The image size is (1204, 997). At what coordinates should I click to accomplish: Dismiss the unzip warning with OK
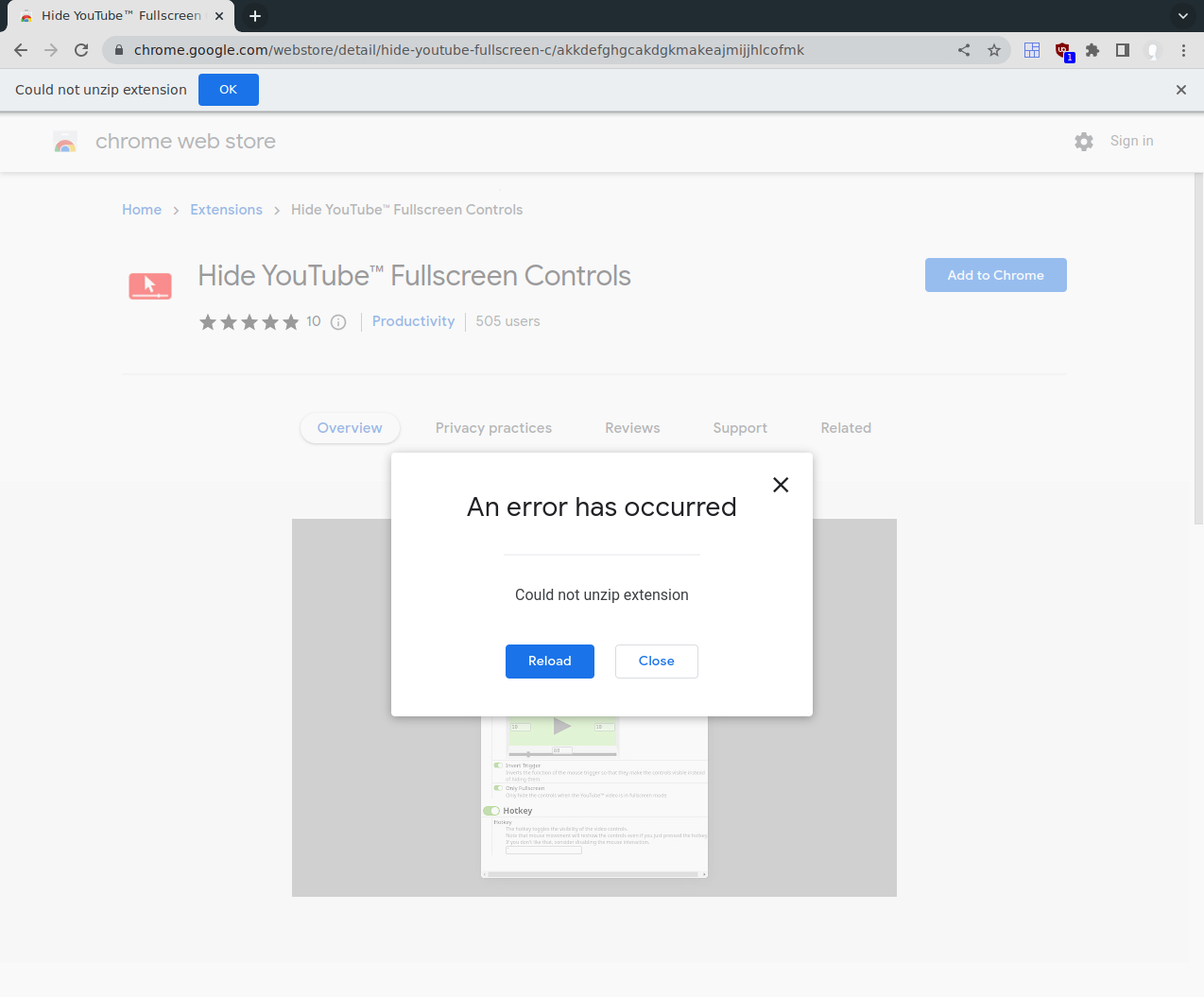tap(228, 89)
